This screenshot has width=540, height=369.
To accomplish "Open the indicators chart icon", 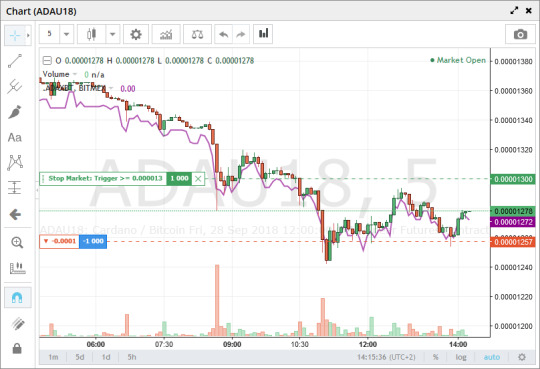I will pyautogui.click(x=166, y=34).
